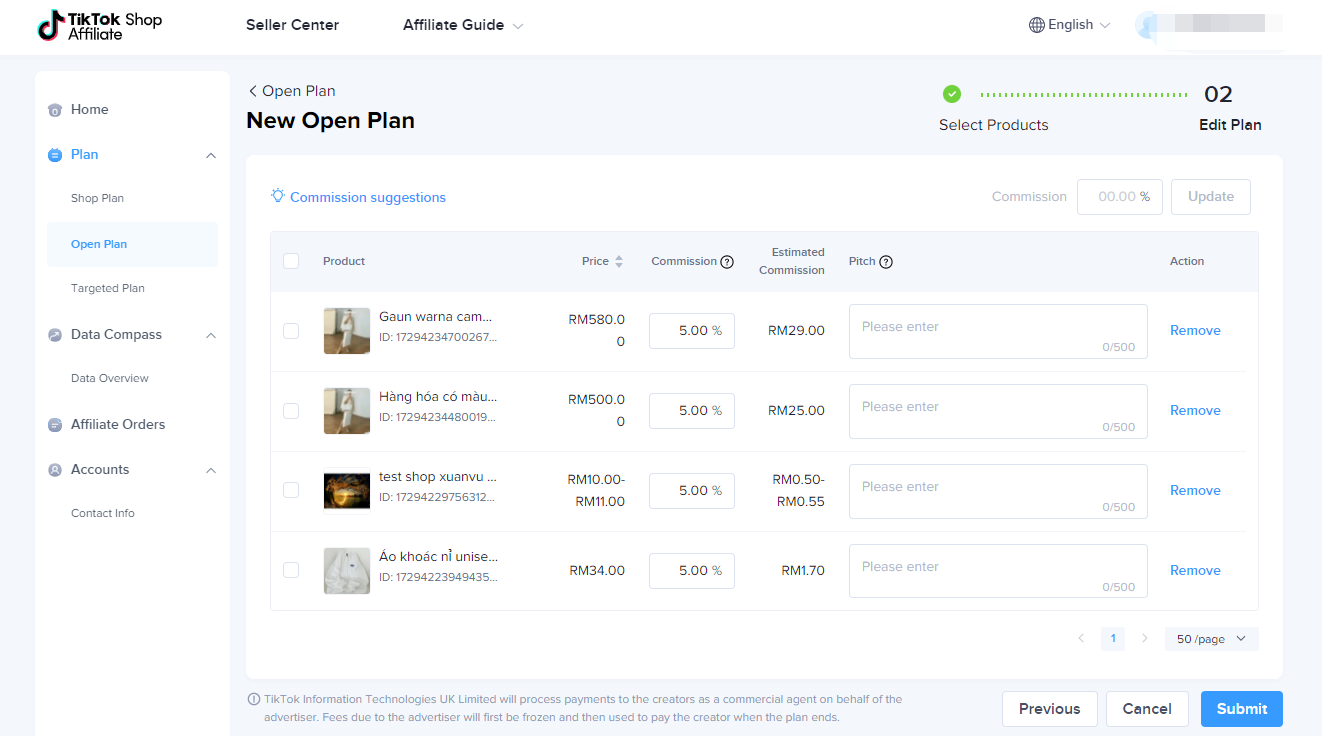
Task: Click the lightbulb Commission suggestions icon
Action: click(278, 196)
